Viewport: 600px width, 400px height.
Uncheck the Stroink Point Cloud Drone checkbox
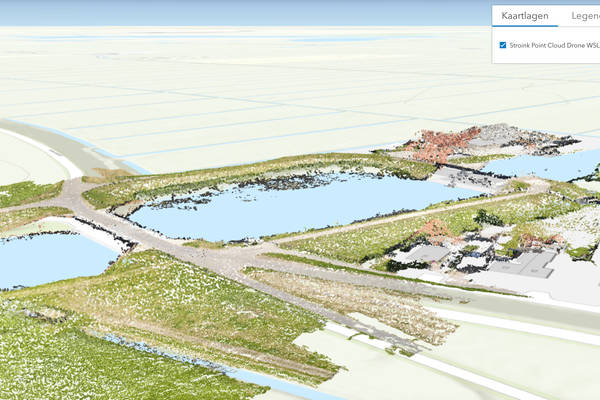pos(502,45)
